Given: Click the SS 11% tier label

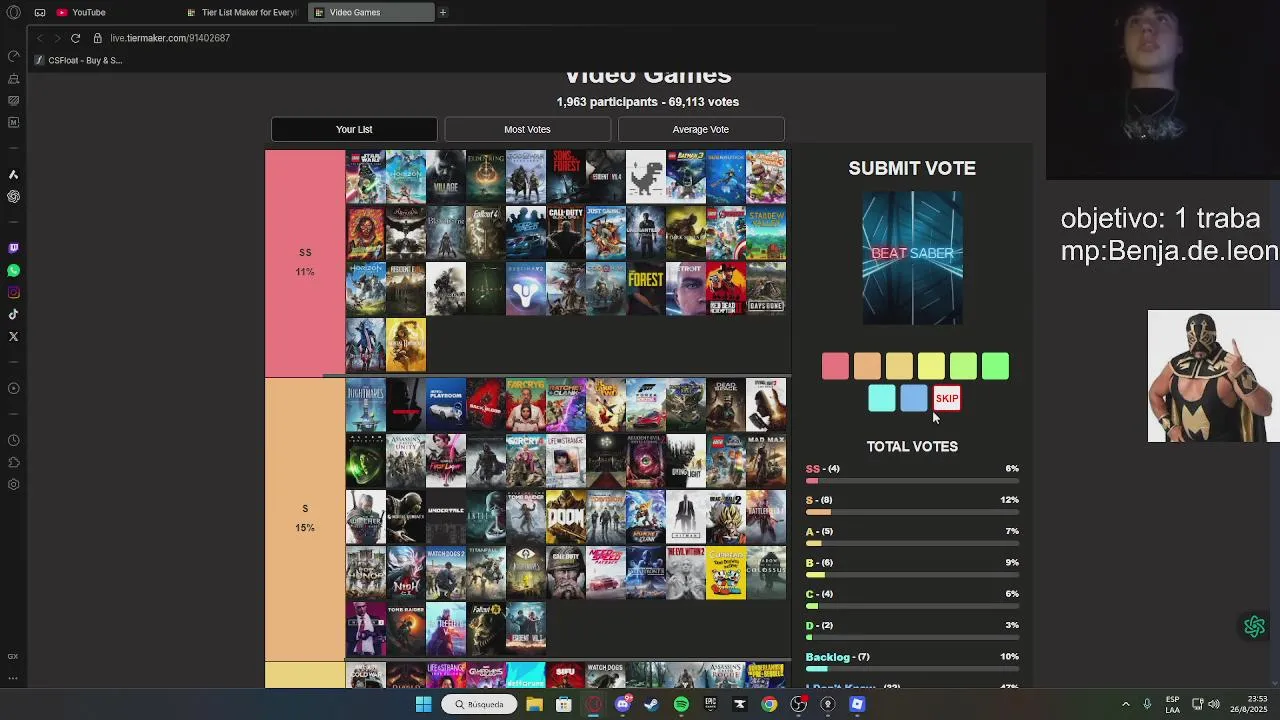Looking at the screenshot, I should (x=305, y=263).
